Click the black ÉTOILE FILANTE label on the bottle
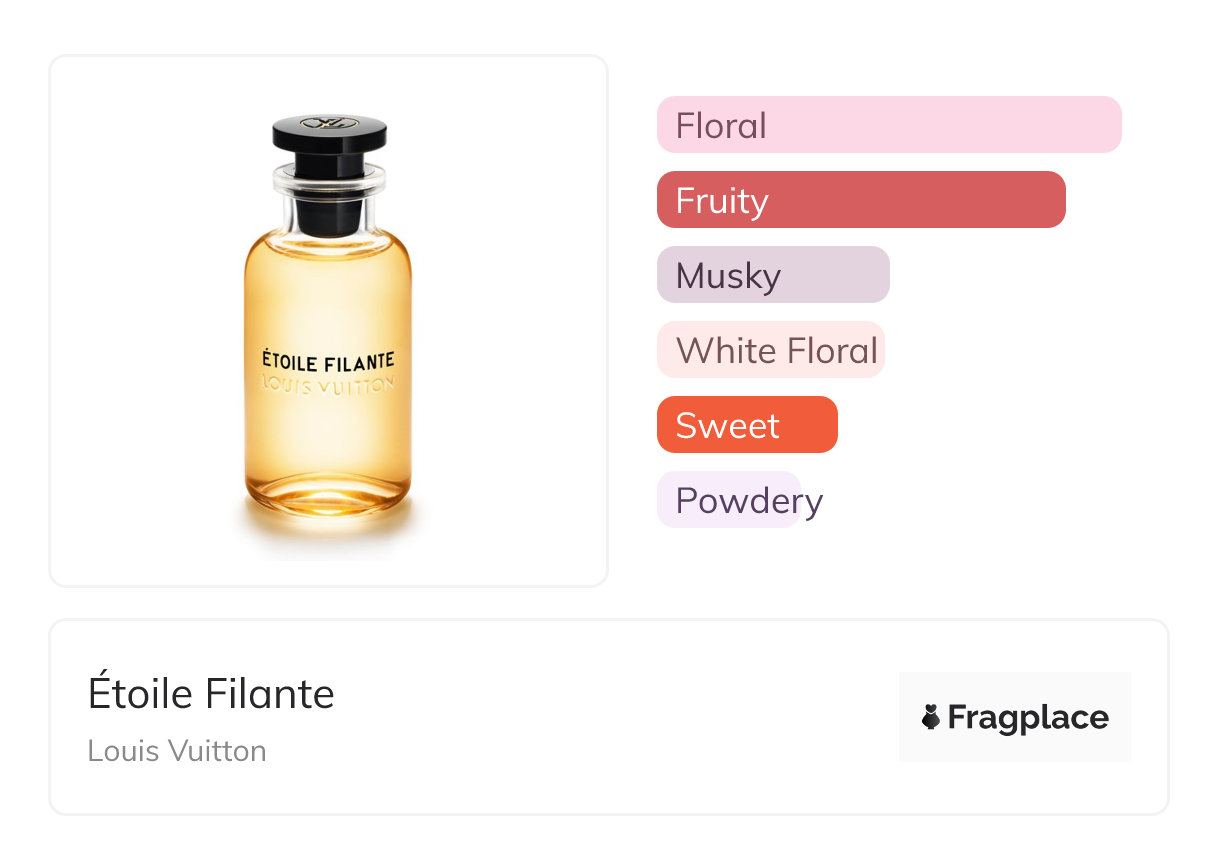The height and width of the screenshot is (864, 1218). coord(328,359)
